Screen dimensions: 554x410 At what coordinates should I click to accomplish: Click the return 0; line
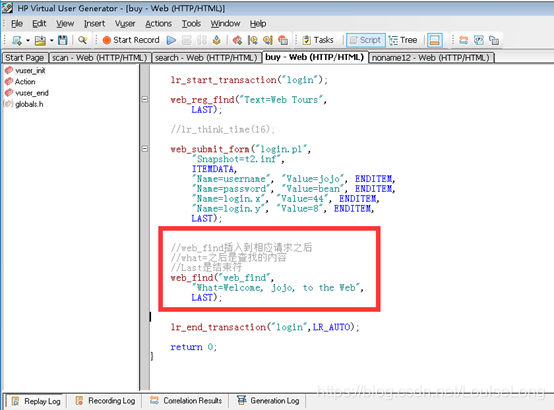(x=193, y=347)
